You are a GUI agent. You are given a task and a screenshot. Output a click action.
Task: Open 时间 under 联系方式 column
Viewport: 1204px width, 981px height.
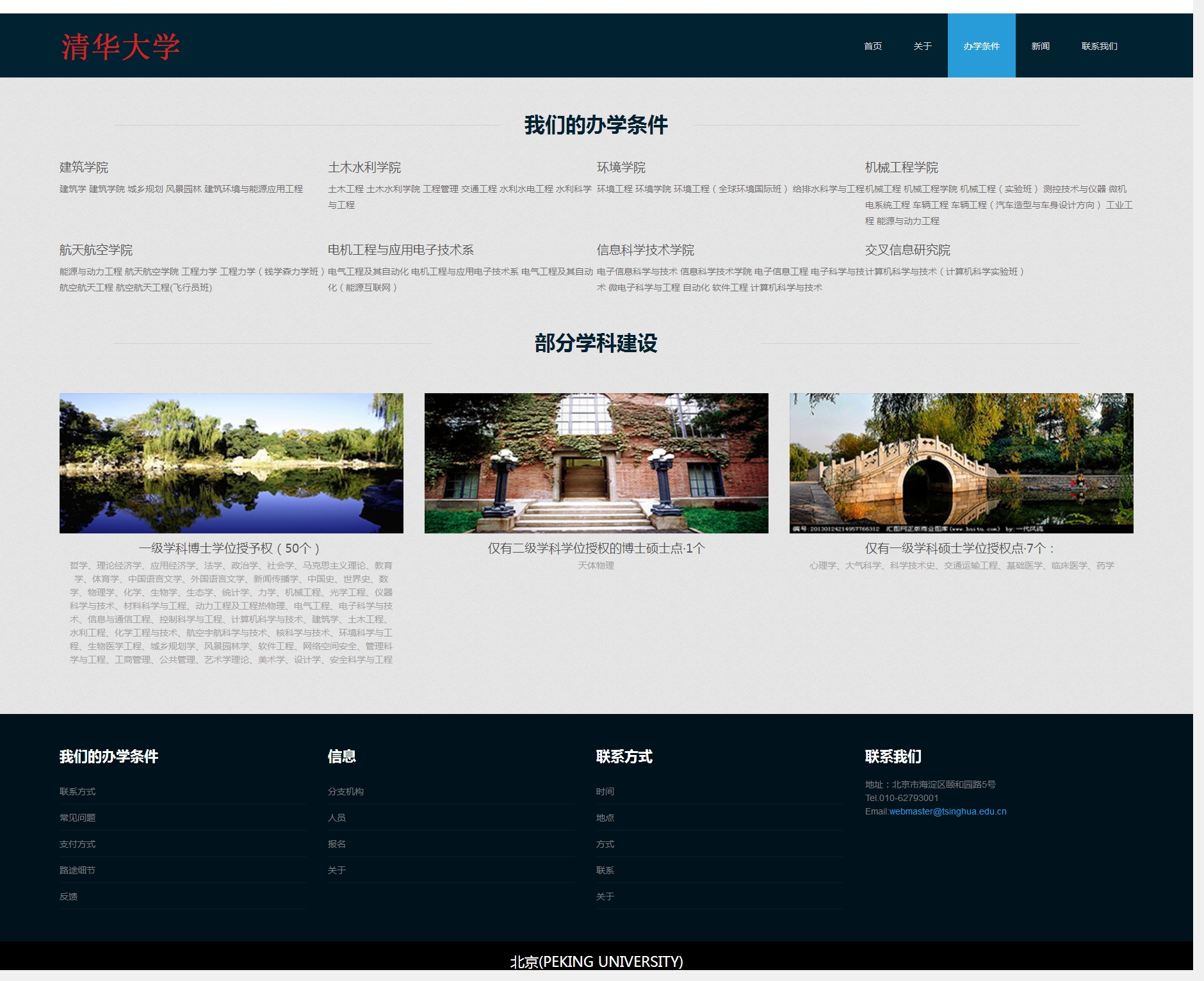pos(605,791)
